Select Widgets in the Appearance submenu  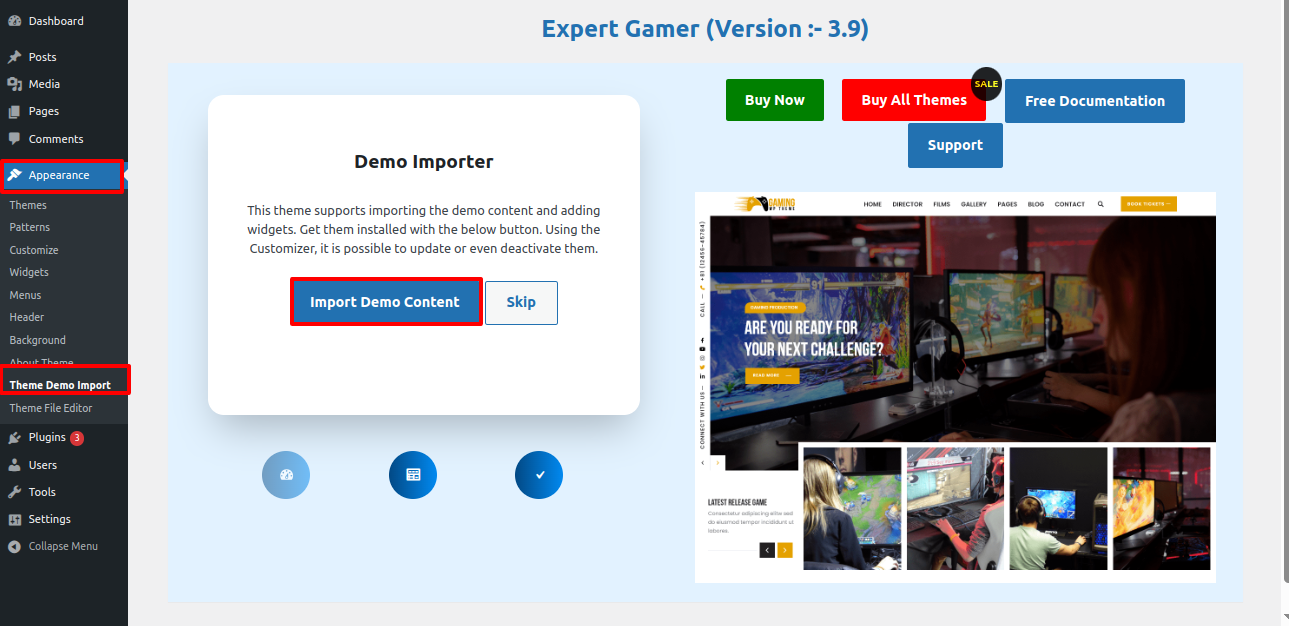pyautogui.click(x=29, y=272)
